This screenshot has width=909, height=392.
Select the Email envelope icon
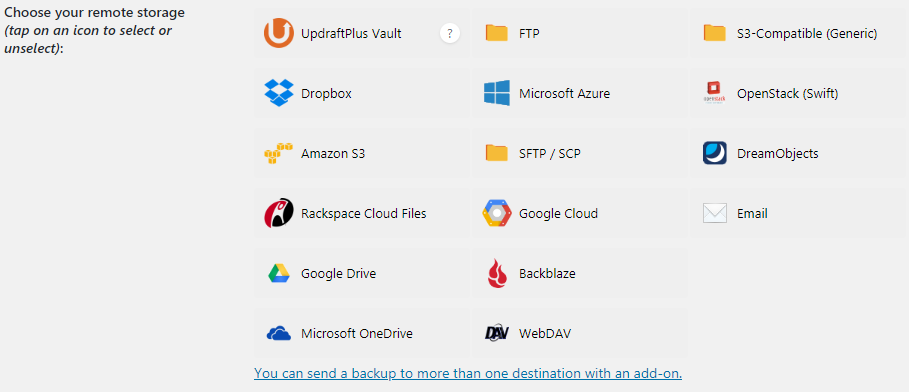[715, 213]
